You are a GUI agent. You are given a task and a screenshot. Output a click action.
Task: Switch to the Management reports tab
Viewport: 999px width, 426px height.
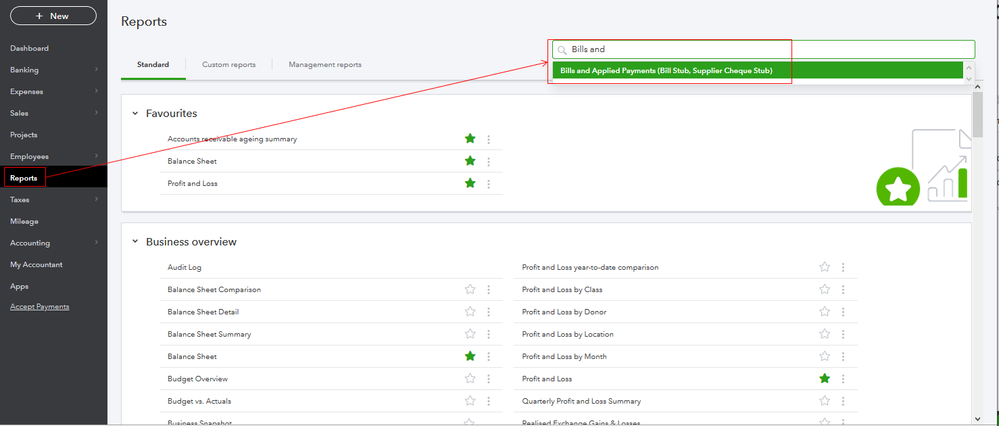click(325, 64)
